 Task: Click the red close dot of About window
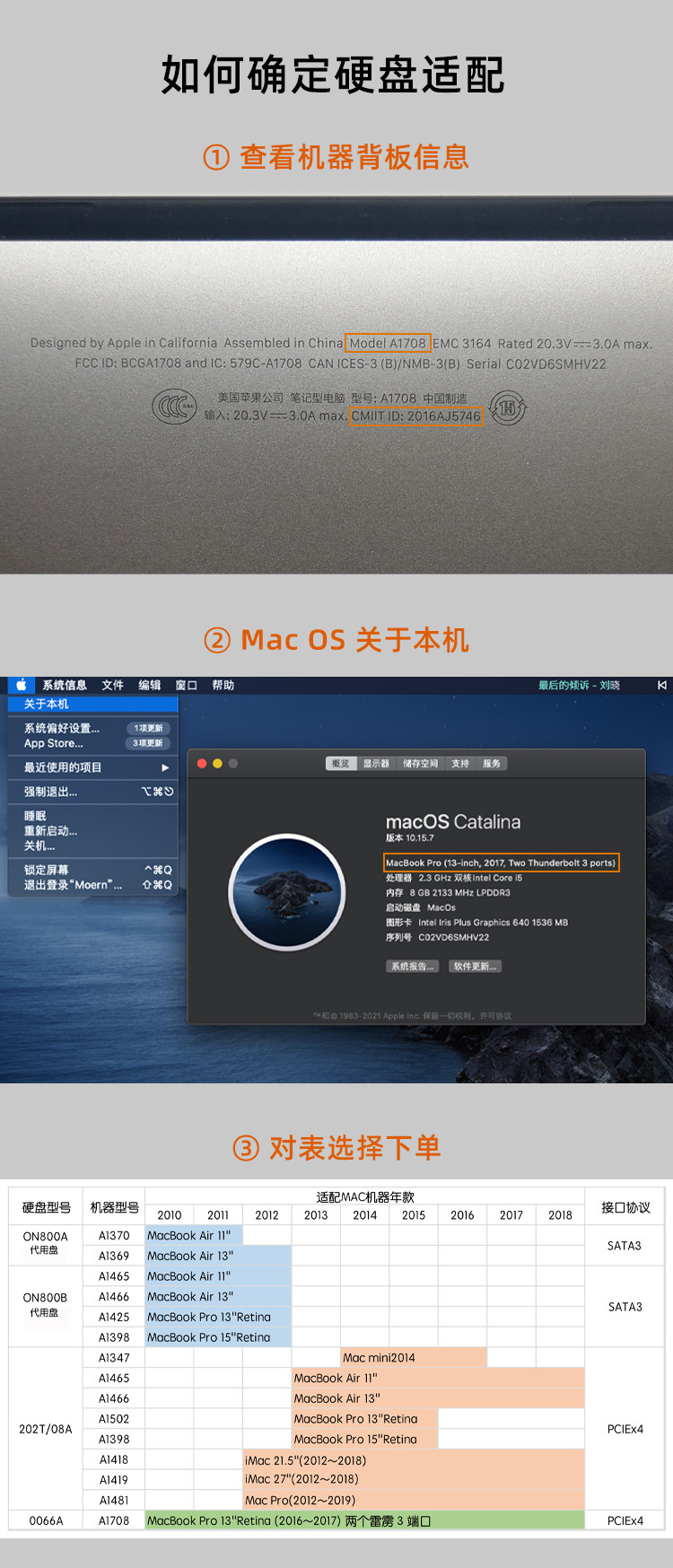[202, 764]
